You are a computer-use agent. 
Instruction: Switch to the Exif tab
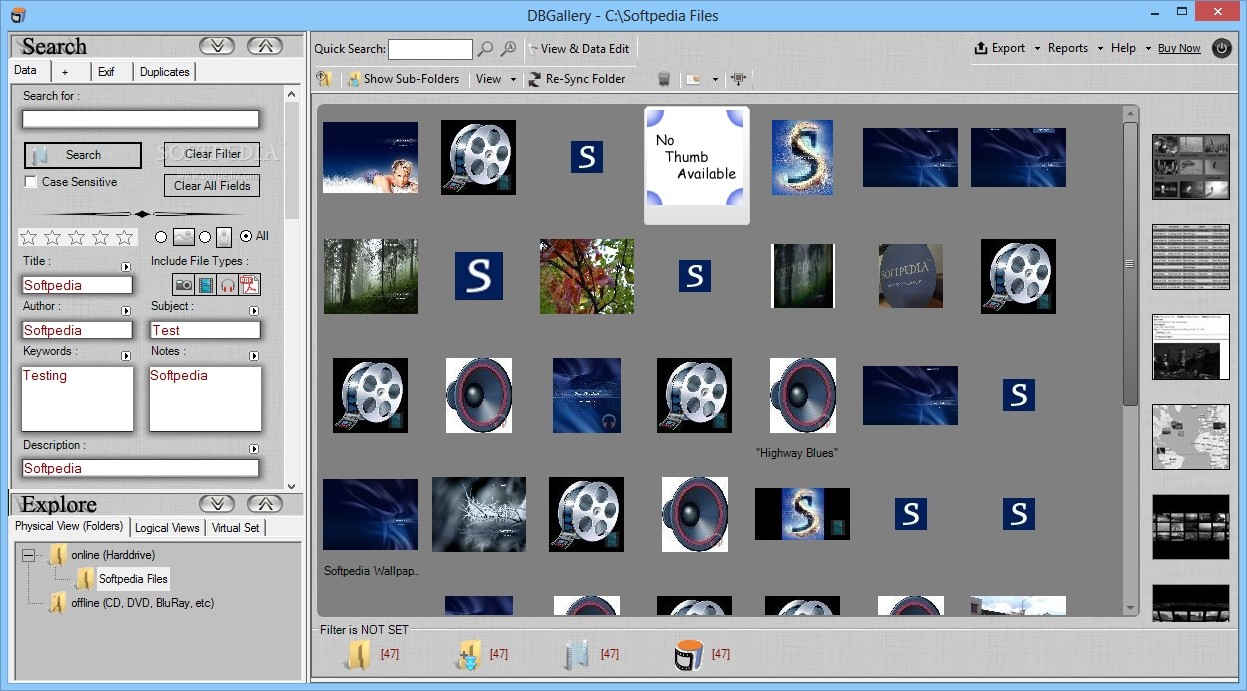click(106, 72)
